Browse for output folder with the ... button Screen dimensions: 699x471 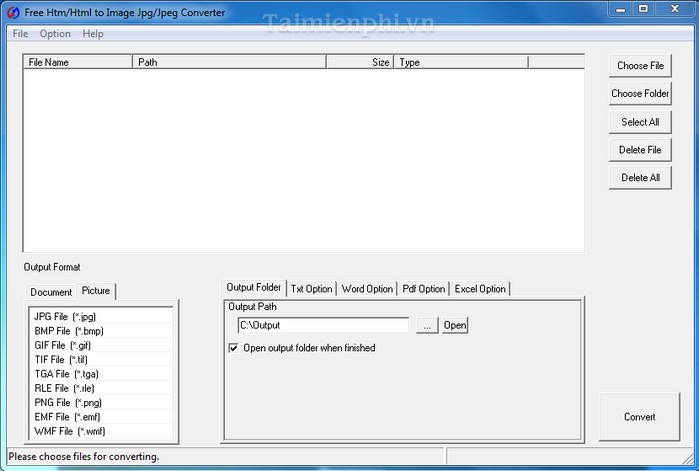(x=427, y=325)
